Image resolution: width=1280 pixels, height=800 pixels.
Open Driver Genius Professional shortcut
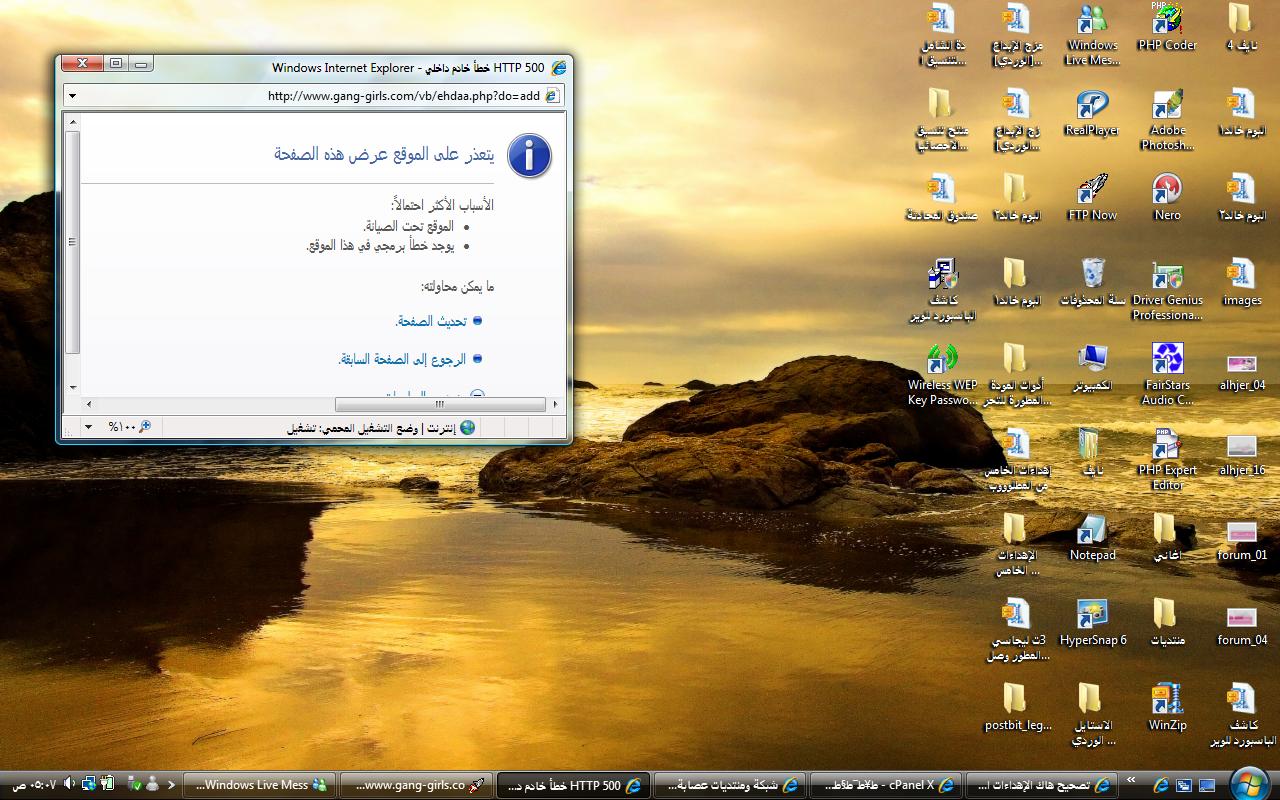click(x=1167, y=277)
